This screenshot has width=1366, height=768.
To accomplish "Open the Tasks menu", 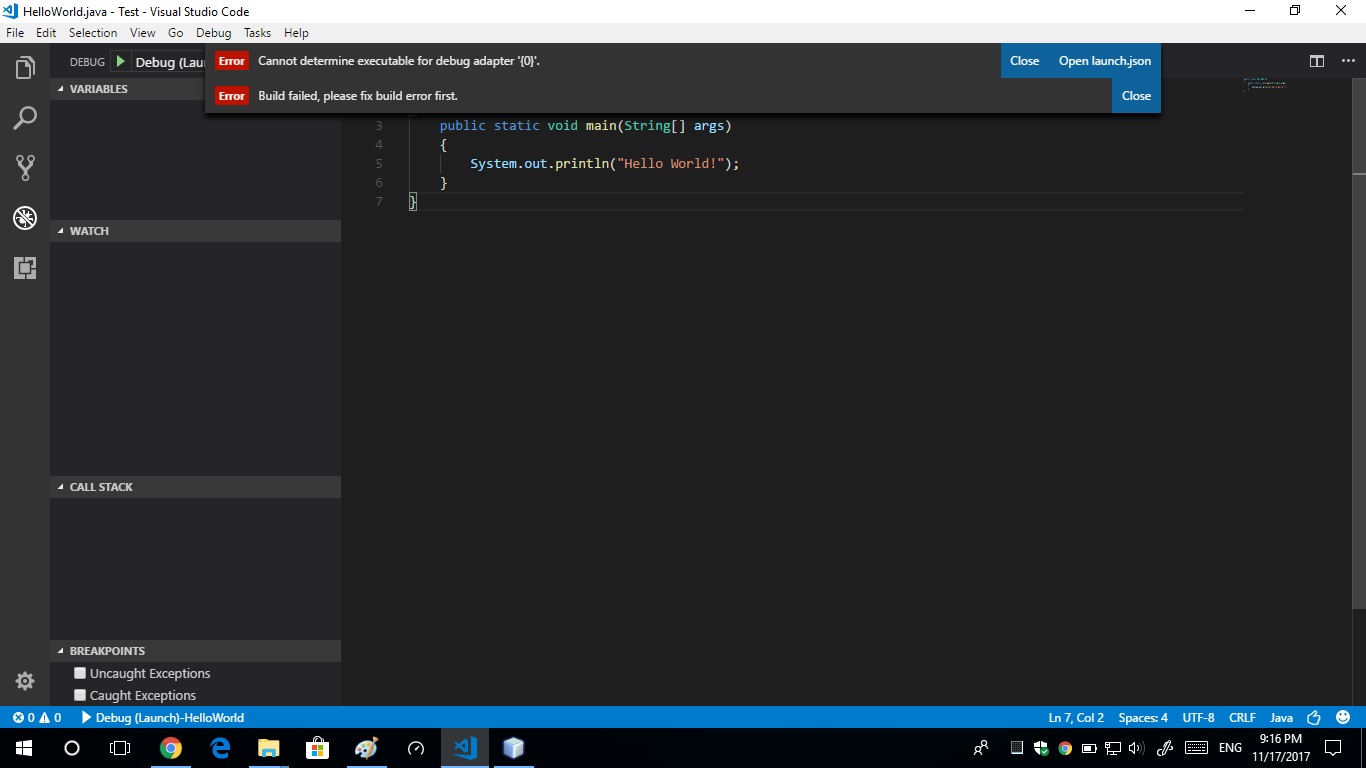I will [x=258, y=33].
